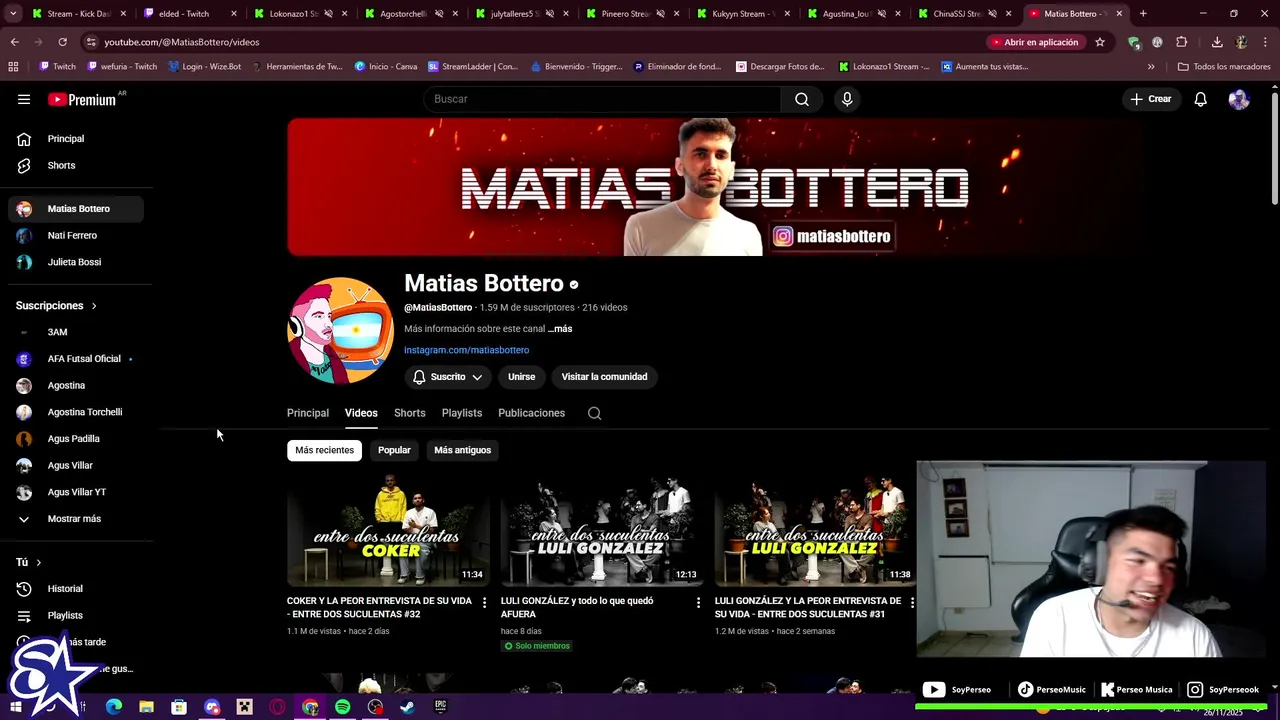
Task: Expand channel description with ...más
Action: [x=560, y=329]
